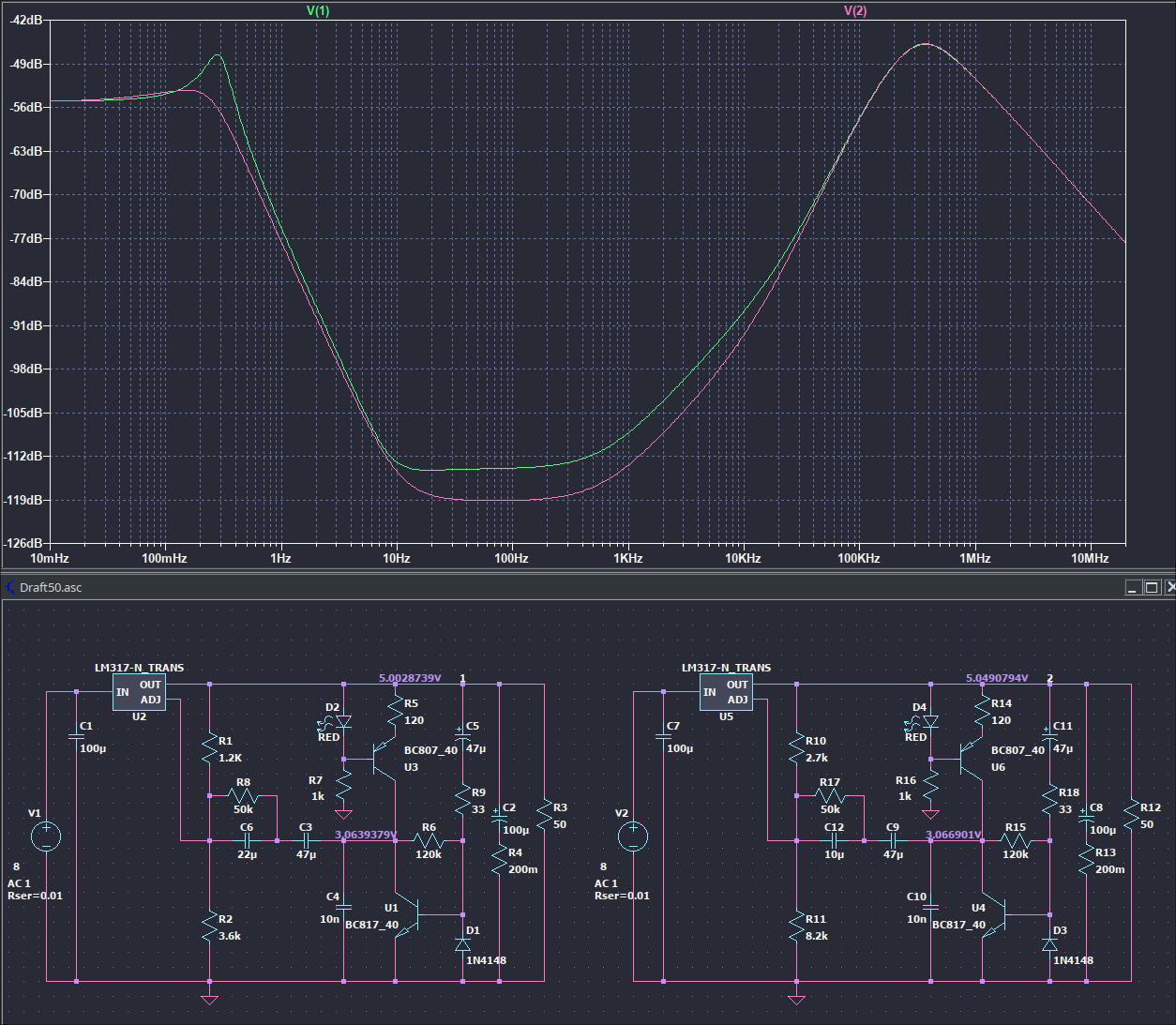The height and width of the screenshot is (1025, 1176).
Task: Click the 3.066901V node voltage label
Action: pyautogui.click(x=954, y=835)
